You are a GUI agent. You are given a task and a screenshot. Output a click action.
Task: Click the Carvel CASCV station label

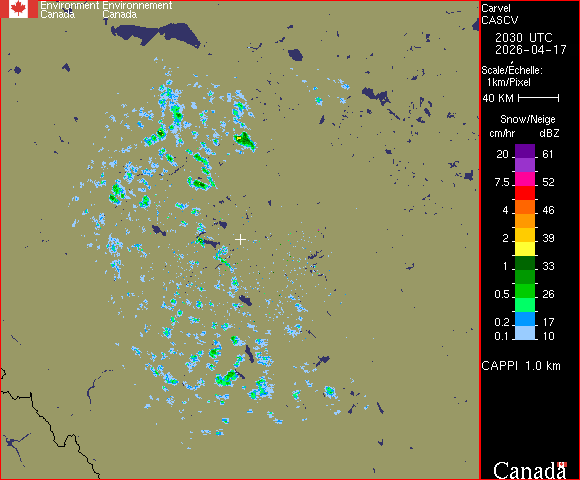pyautogui.click(x=499, y=14)
